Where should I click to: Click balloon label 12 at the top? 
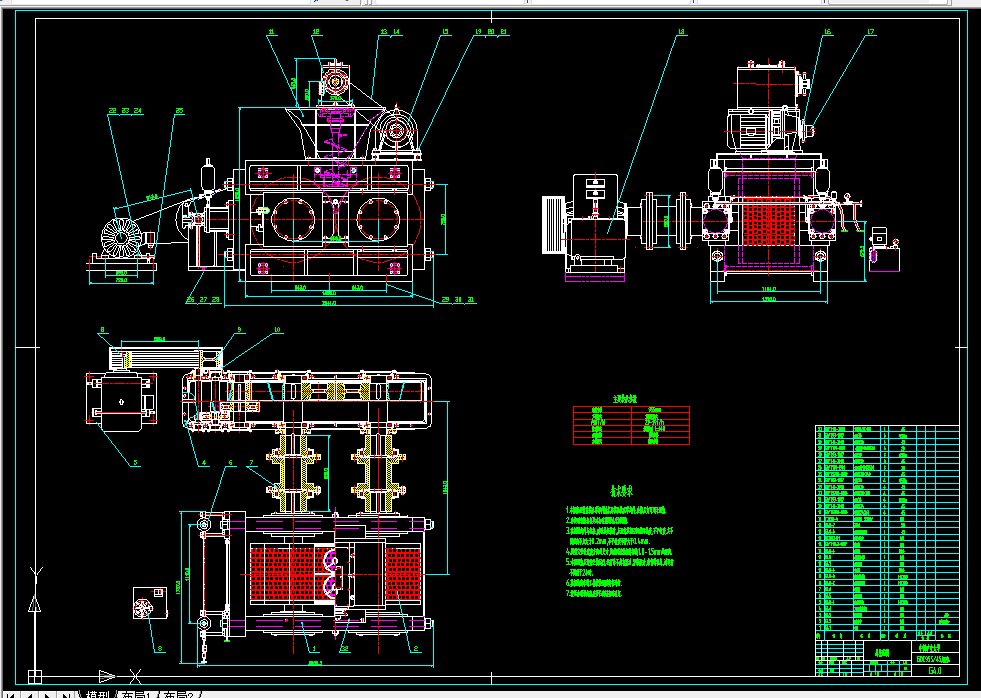click(x=316, y=32)
